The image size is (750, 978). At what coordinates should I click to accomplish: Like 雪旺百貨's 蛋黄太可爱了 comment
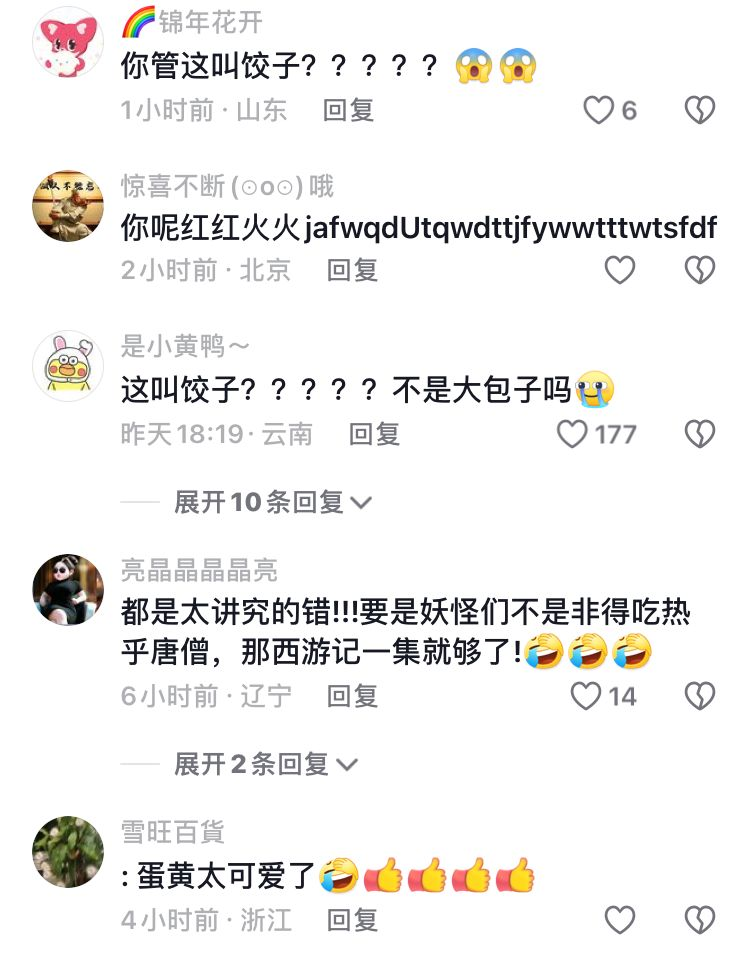click(x=620, y=920)
